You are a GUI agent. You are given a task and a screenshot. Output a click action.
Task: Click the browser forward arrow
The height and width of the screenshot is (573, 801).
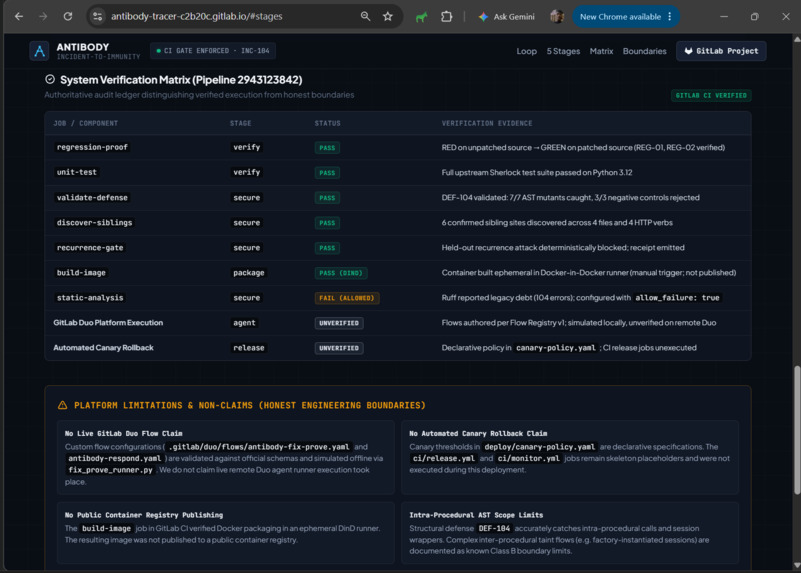pyautogui.click(x=43, y=16)
